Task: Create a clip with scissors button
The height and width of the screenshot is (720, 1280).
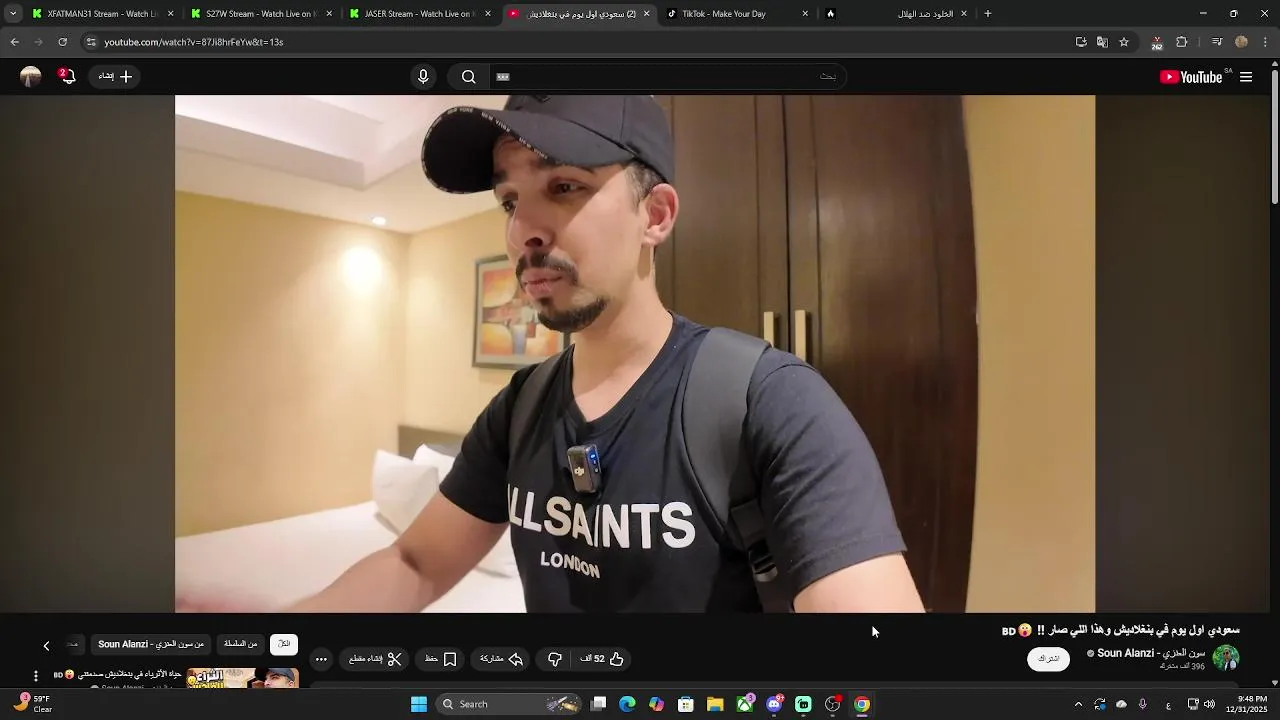Action: (x=375, y=659)
